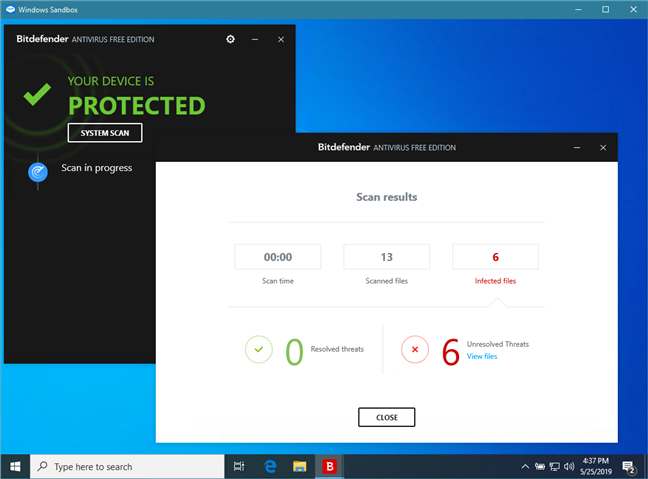
Task: Open the View files link
Action: 482,356
